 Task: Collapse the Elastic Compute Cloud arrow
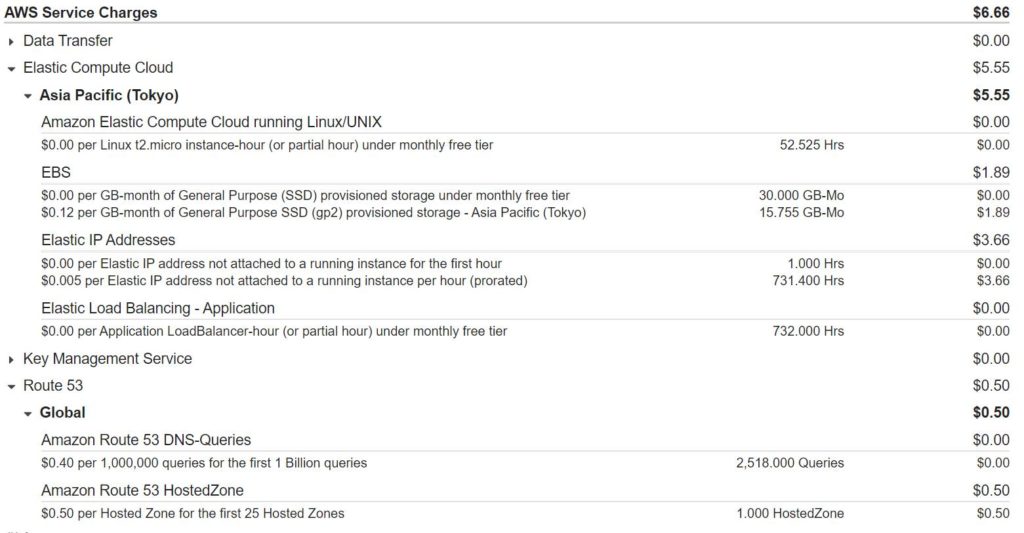point(11,69)
